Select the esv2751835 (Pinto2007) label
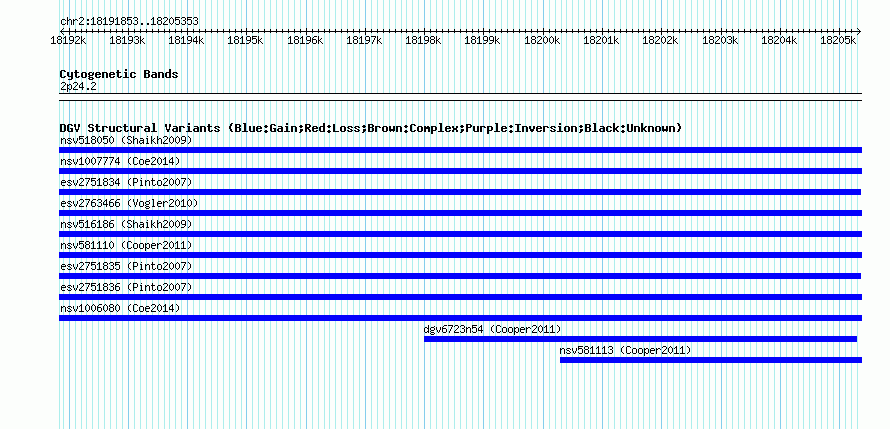Viewport: 890px width, 429px height. 126,266
